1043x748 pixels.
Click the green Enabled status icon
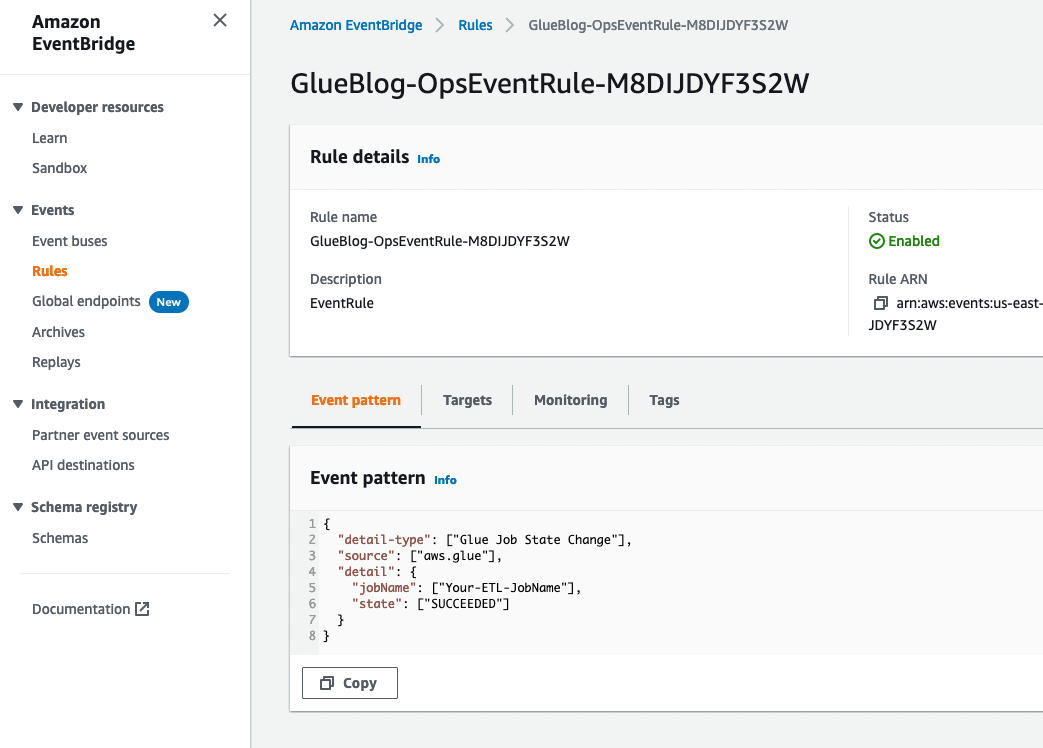pos(876,241)
